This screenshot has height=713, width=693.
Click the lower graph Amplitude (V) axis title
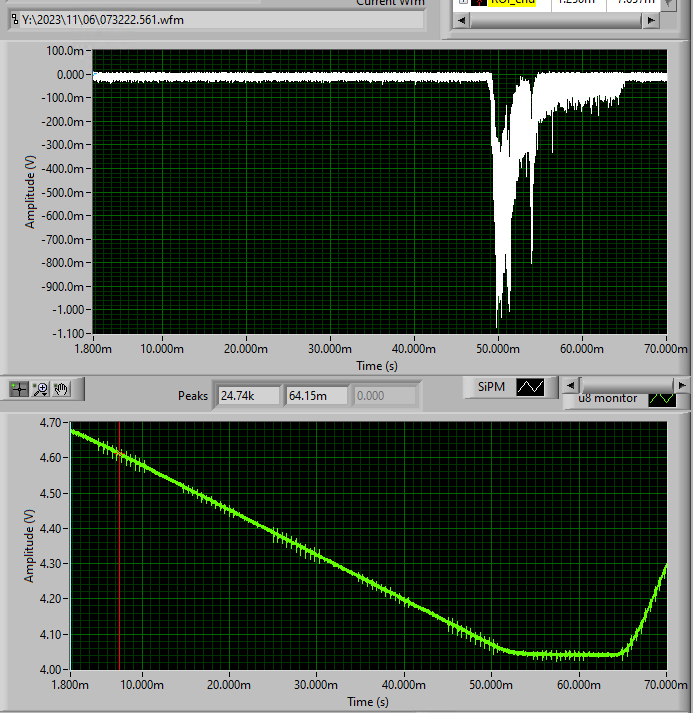[30, 546]
